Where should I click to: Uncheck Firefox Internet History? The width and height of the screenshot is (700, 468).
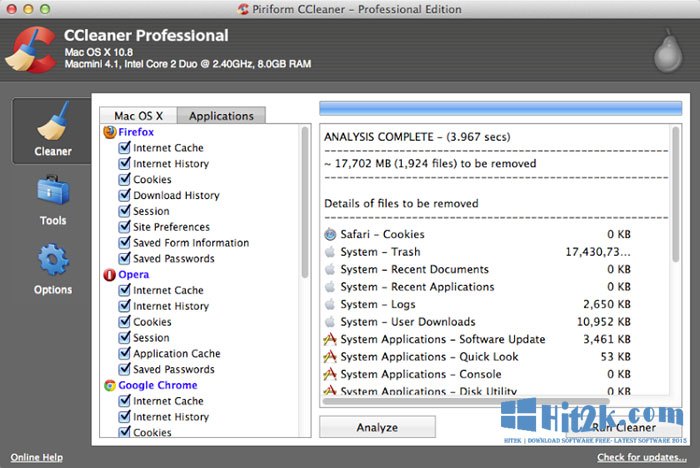pos(125,163)
